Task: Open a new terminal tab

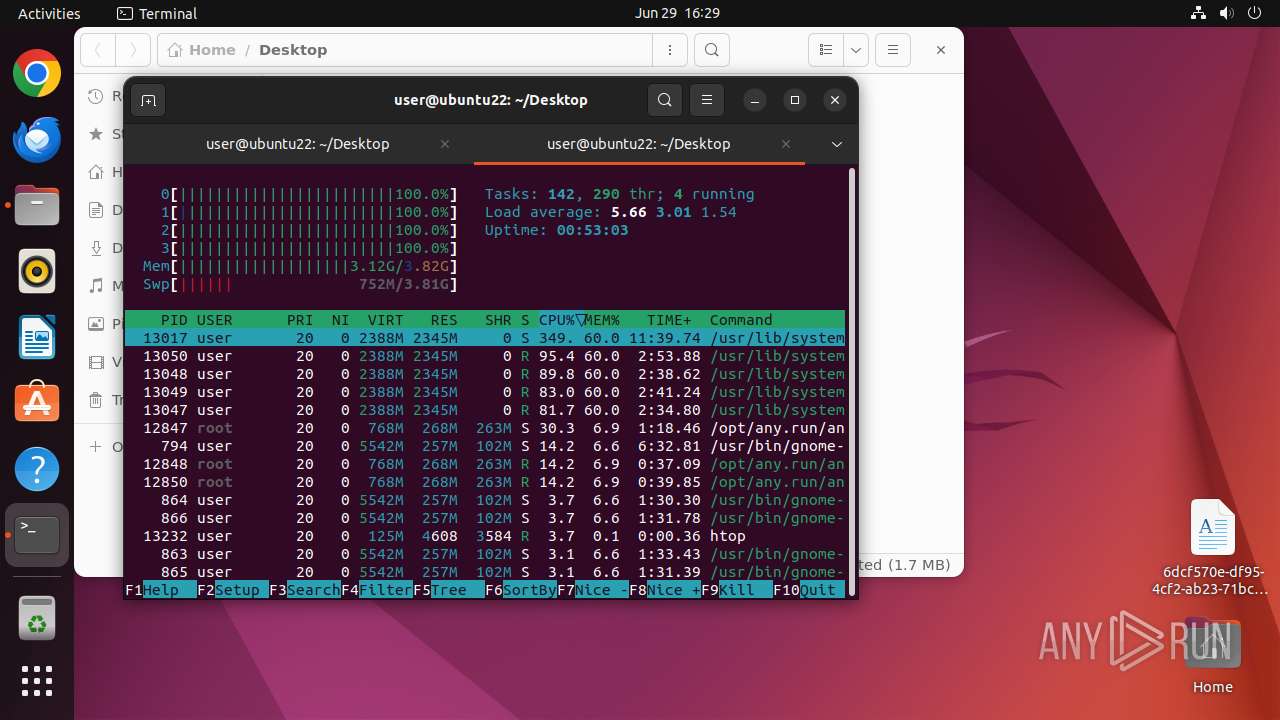Action: point(148,100)
